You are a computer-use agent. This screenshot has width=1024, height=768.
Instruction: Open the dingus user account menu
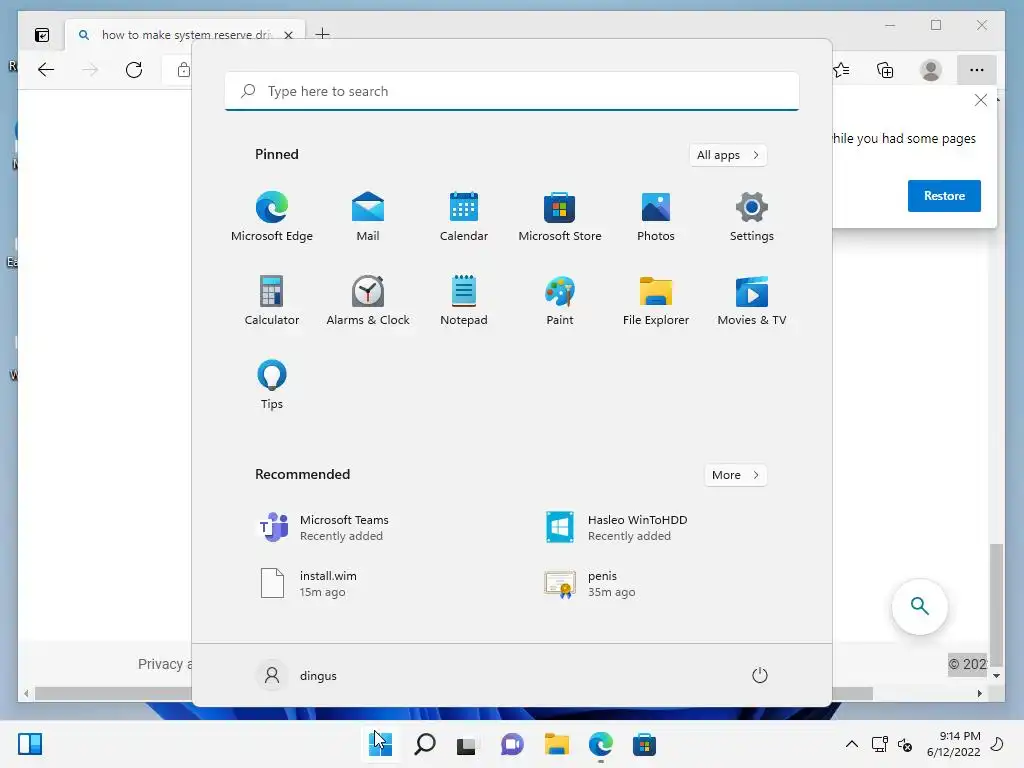[297, 675]
